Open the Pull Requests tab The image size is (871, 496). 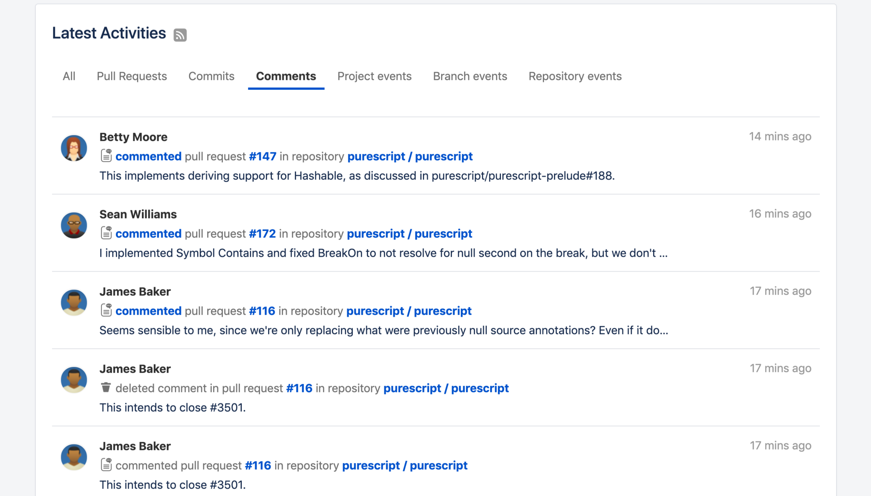pyautogui.click(x=132, y=76)
